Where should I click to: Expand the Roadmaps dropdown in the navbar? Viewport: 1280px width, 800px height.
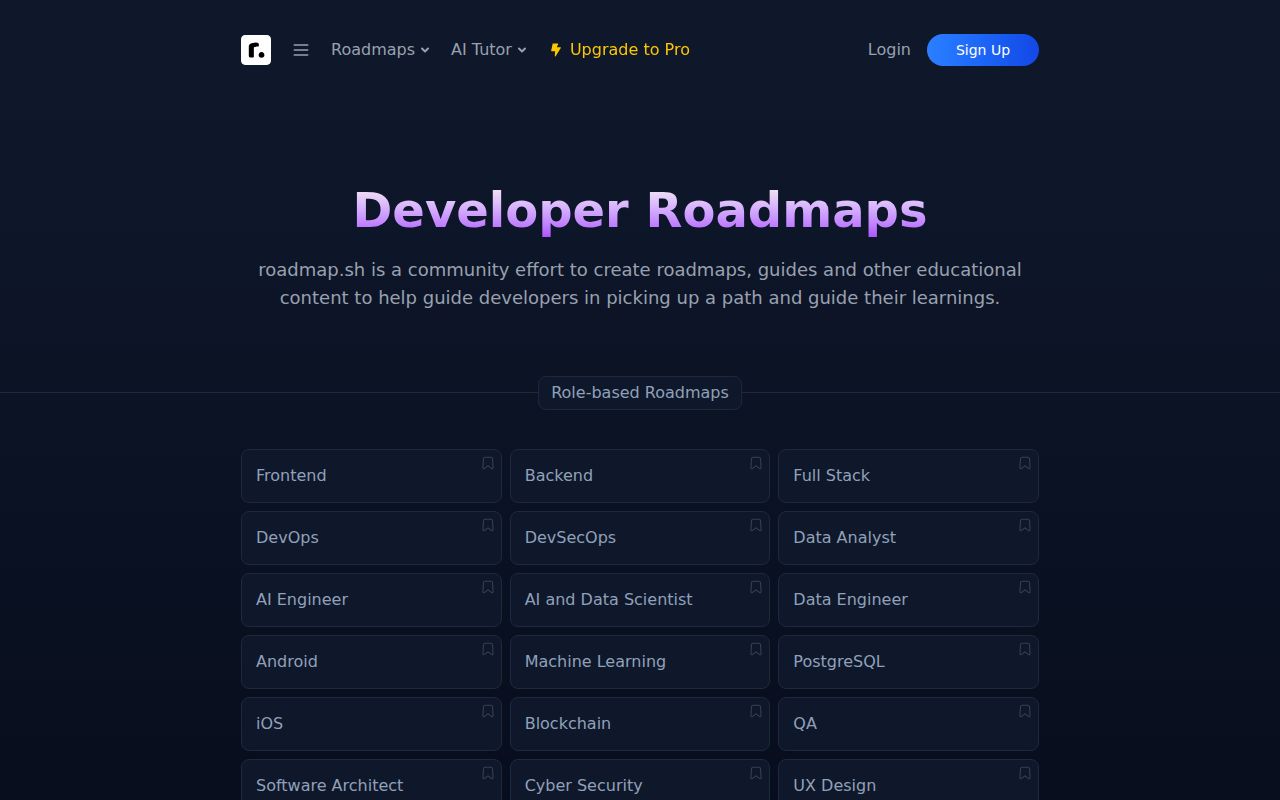379,49
